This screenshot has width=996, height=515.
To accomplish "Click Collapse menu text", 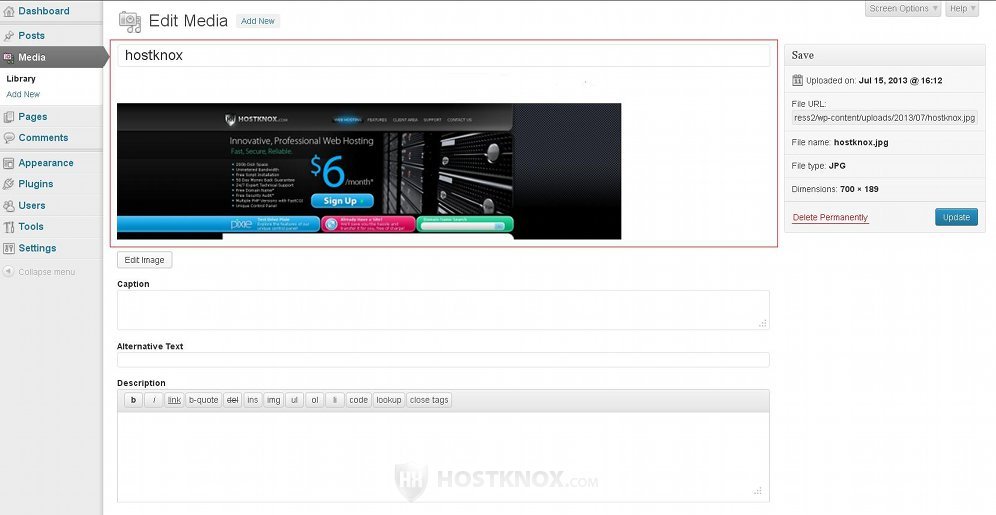I will pyautogui.click(x=46, y=272).
